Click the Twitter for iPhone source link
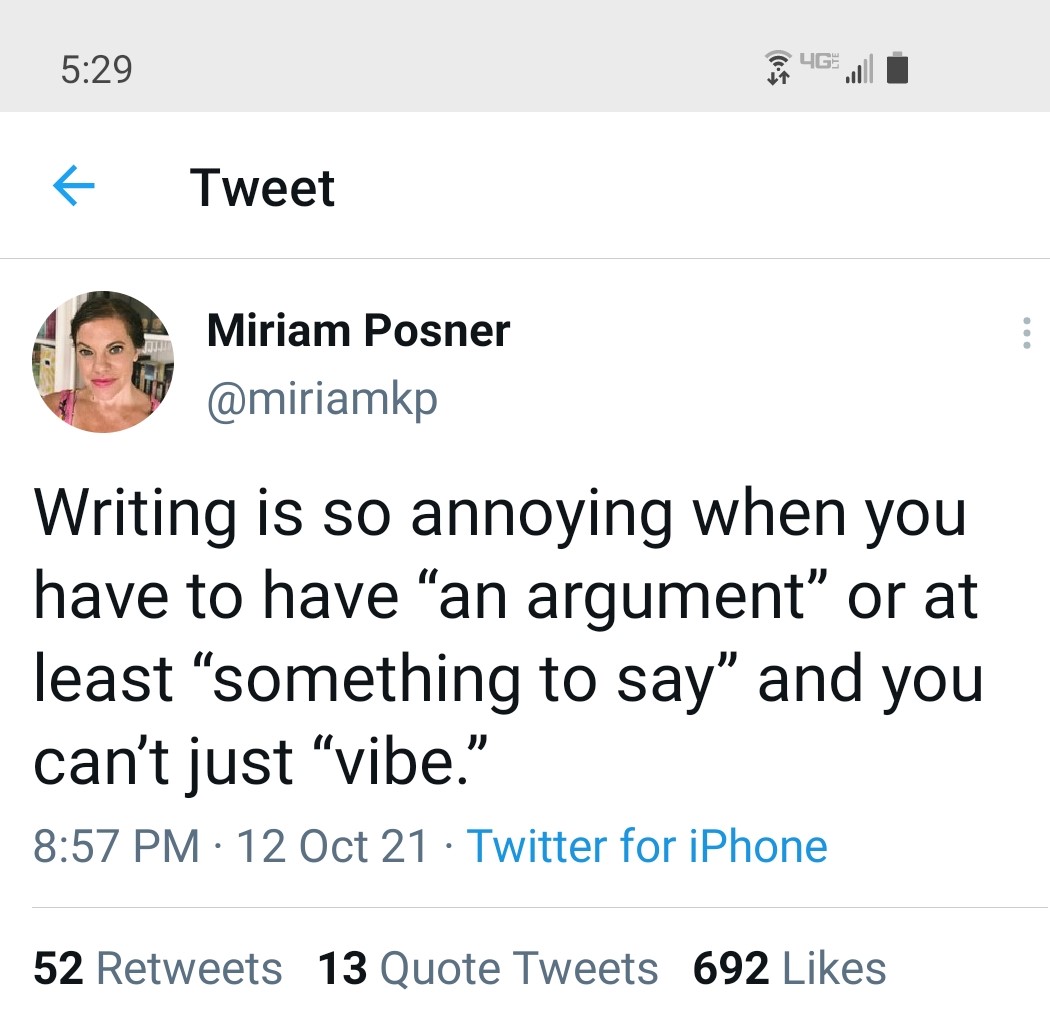The height and width of the screenshot is (1012, 1050). point(647,846)
